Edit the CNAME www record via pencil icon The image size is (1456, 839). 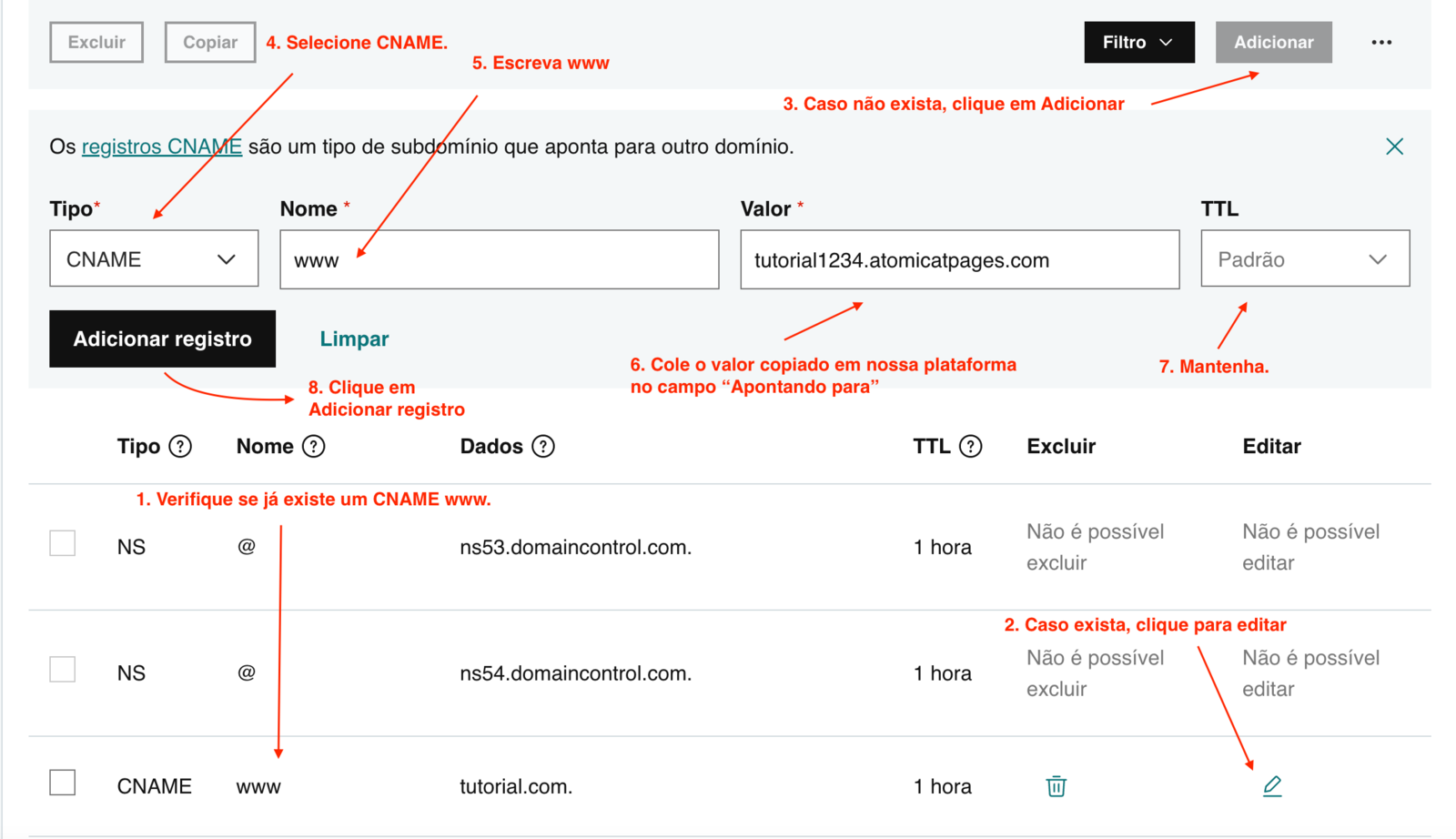tap(1272, 786)
